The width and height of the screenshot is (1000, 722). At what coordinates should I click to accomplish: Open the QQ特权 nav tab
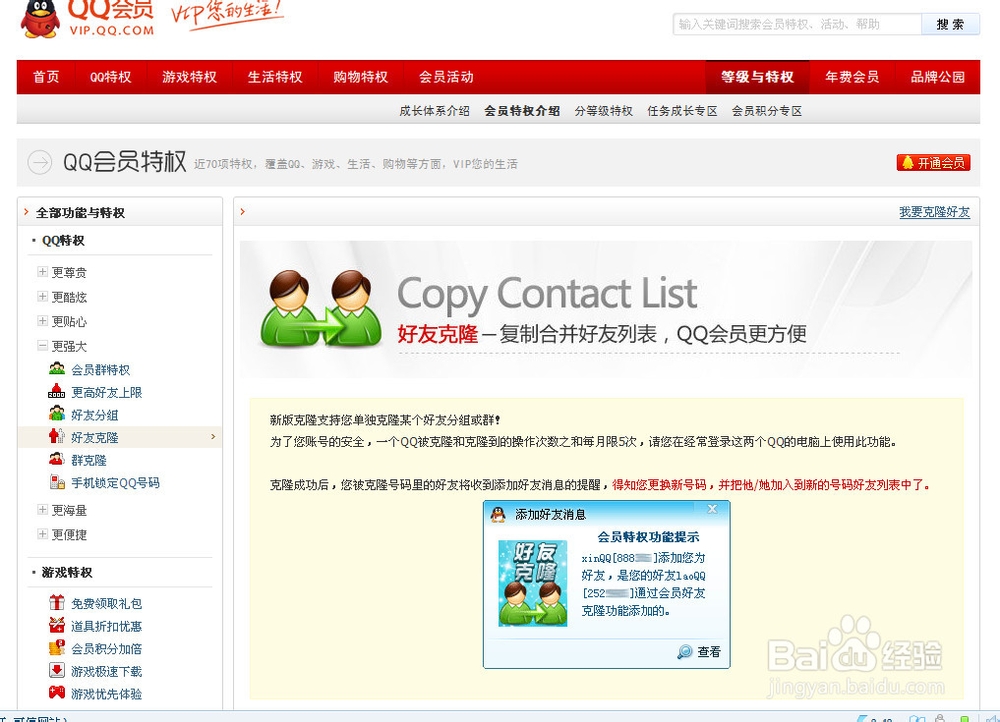coord(110,77)
